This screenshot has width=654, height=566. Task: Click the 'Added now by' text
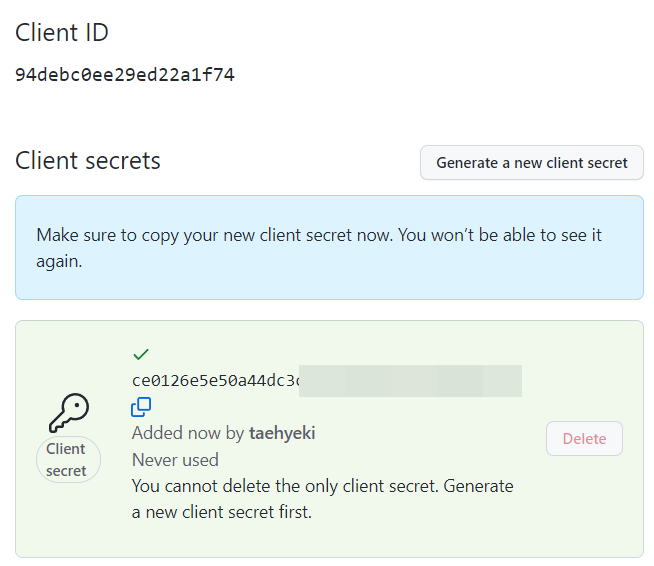(x=188, y=433)
